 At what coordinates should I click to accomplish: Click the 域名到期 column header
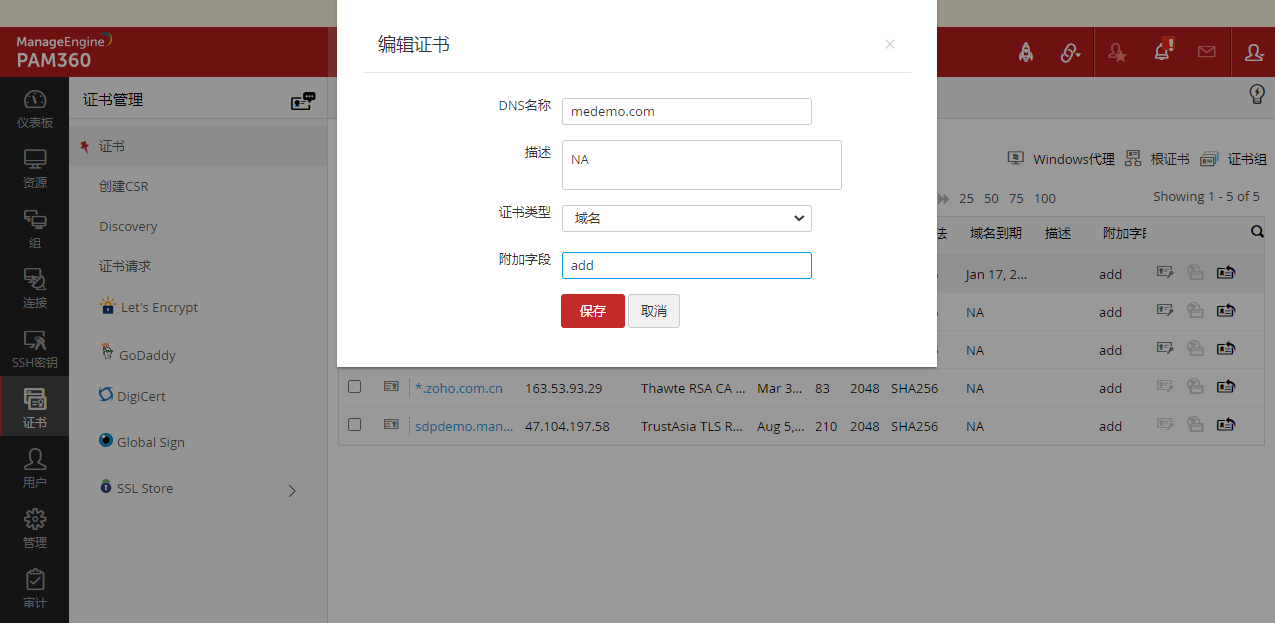[x=996, y=233]
